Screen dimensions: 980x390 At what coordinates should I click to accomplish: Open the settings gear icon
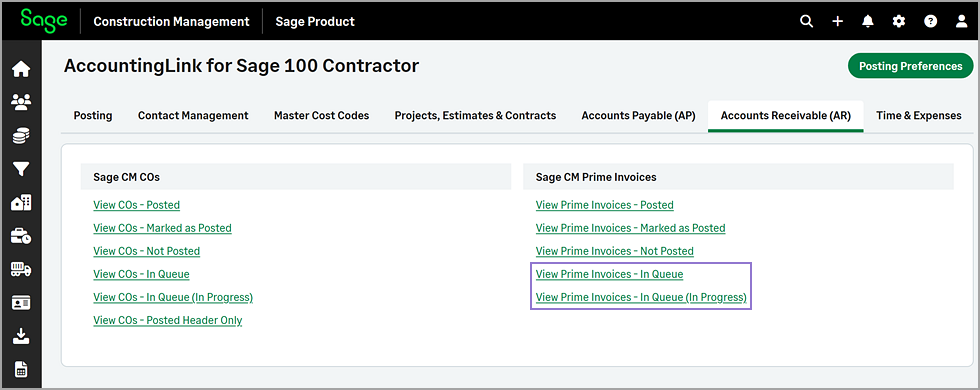pos(899,21)
